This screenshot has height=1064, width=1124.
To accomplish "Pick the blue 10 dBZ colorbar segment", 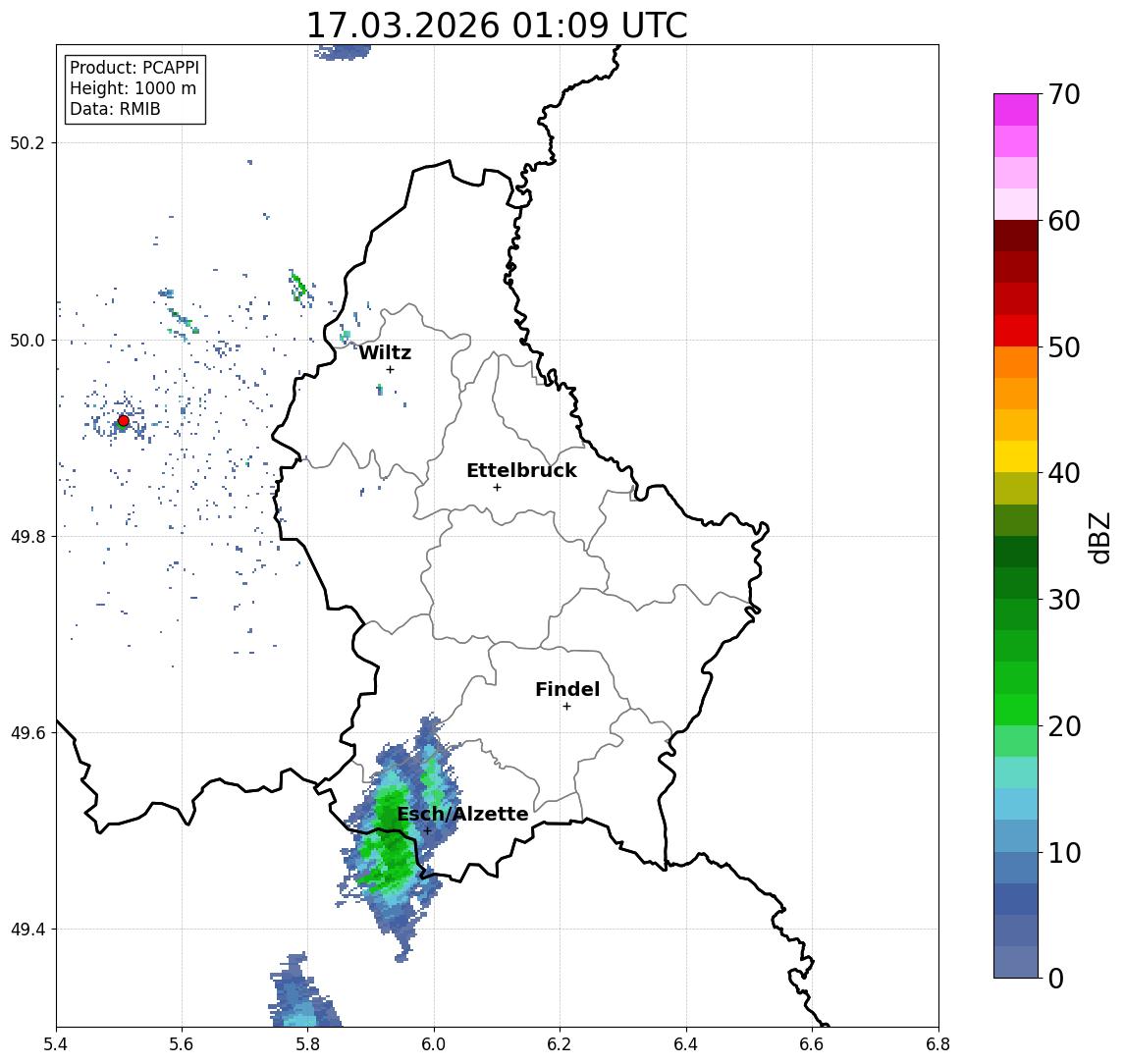I will click(x=1016, y=836).
